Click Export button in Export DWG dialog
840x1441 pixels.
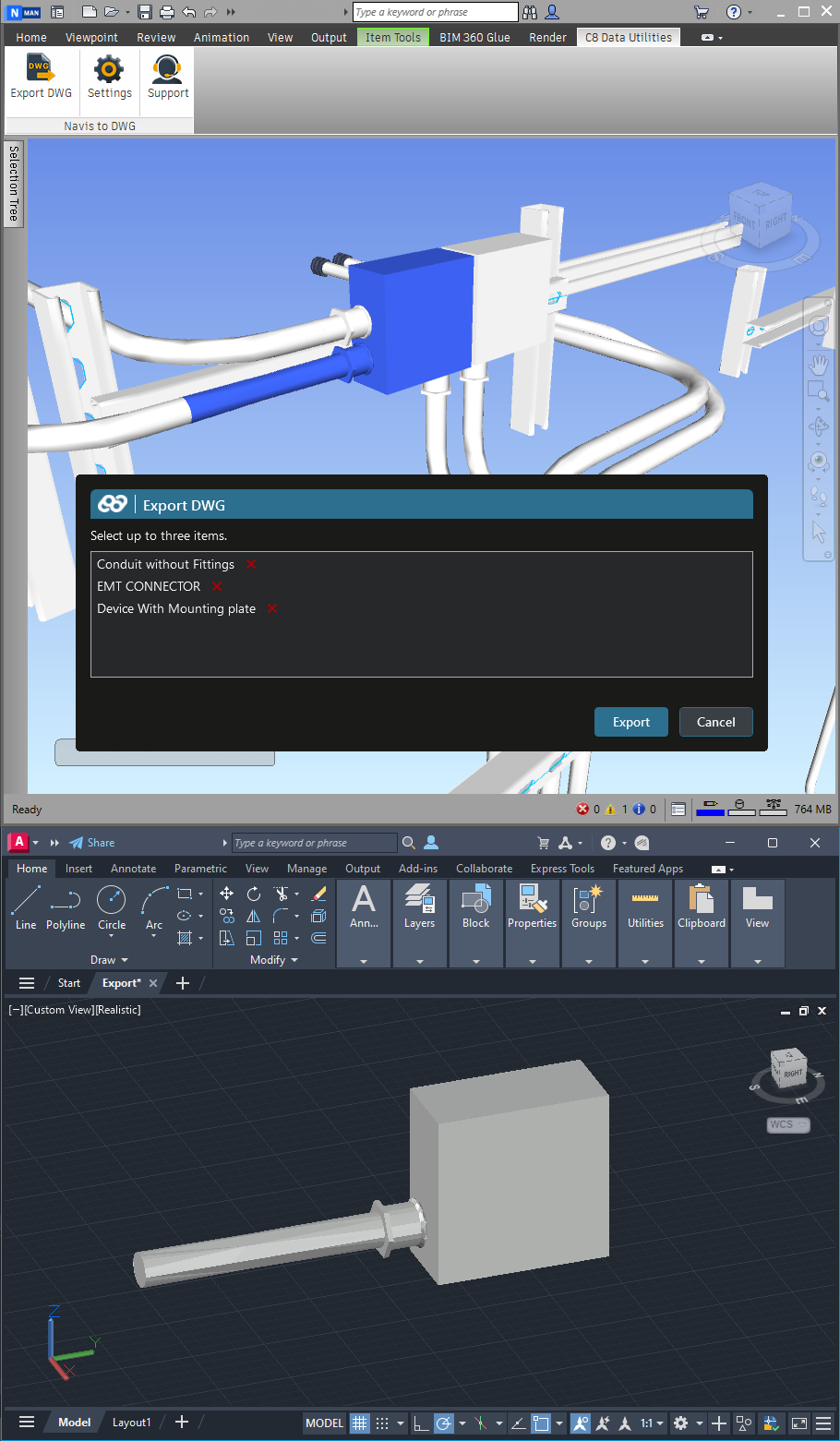coord(631,722)
